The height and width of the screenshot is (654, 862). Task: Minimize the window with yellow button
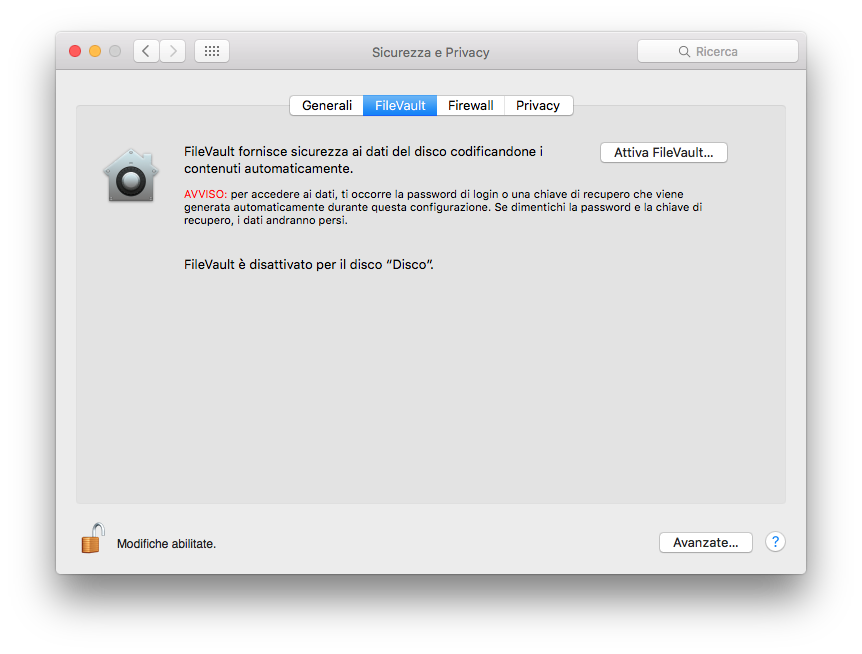click(95, 52)
